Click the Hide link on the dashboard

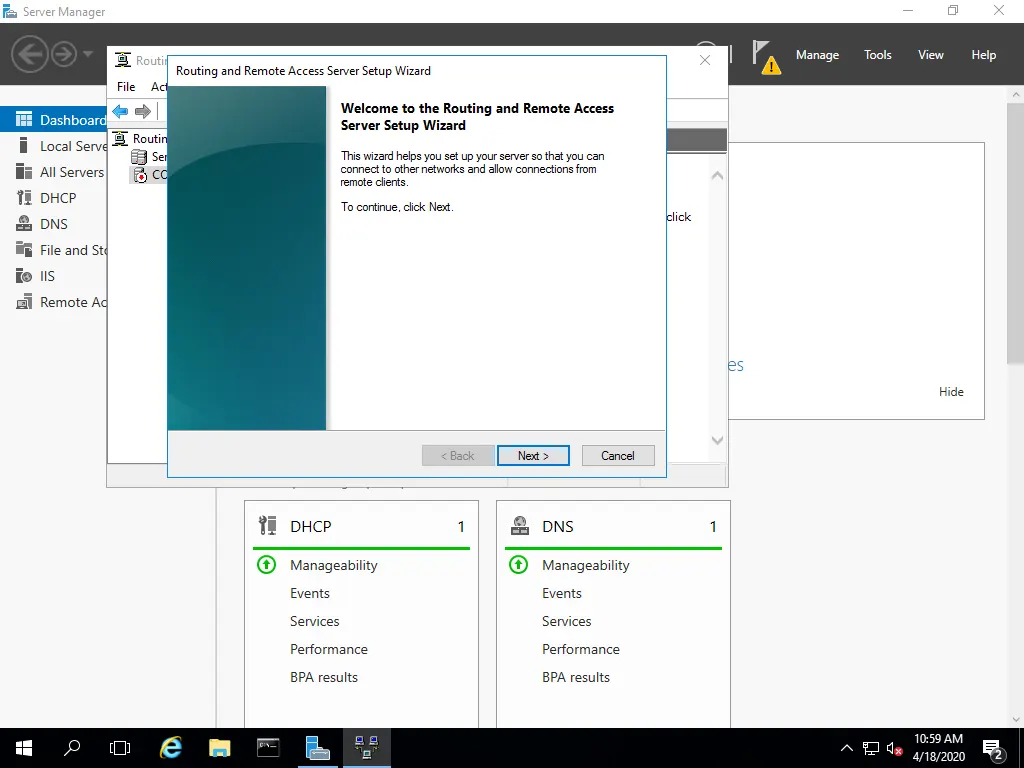(951, 392)
